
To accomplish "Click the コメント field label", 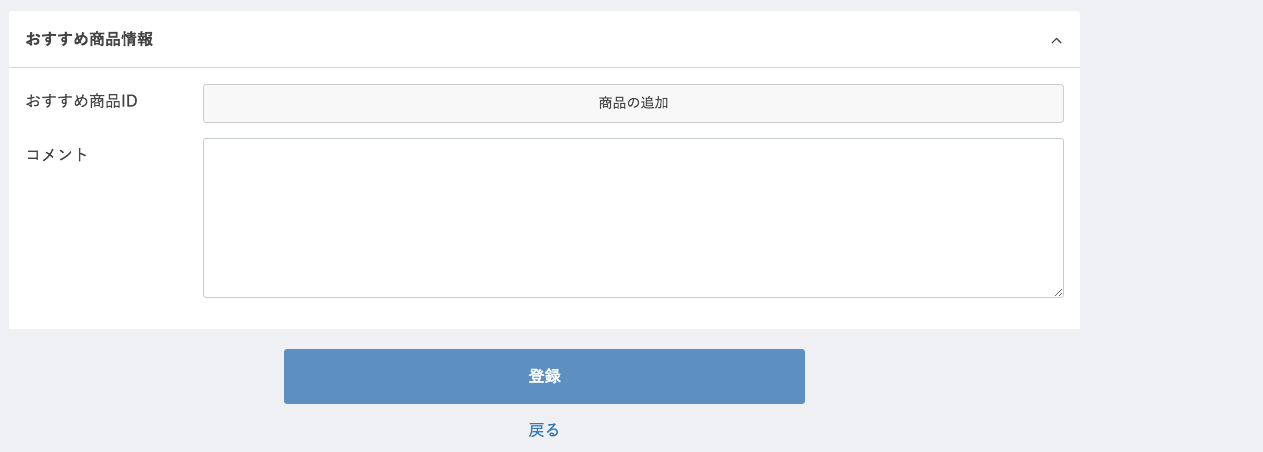I will (x=57, y=154).
